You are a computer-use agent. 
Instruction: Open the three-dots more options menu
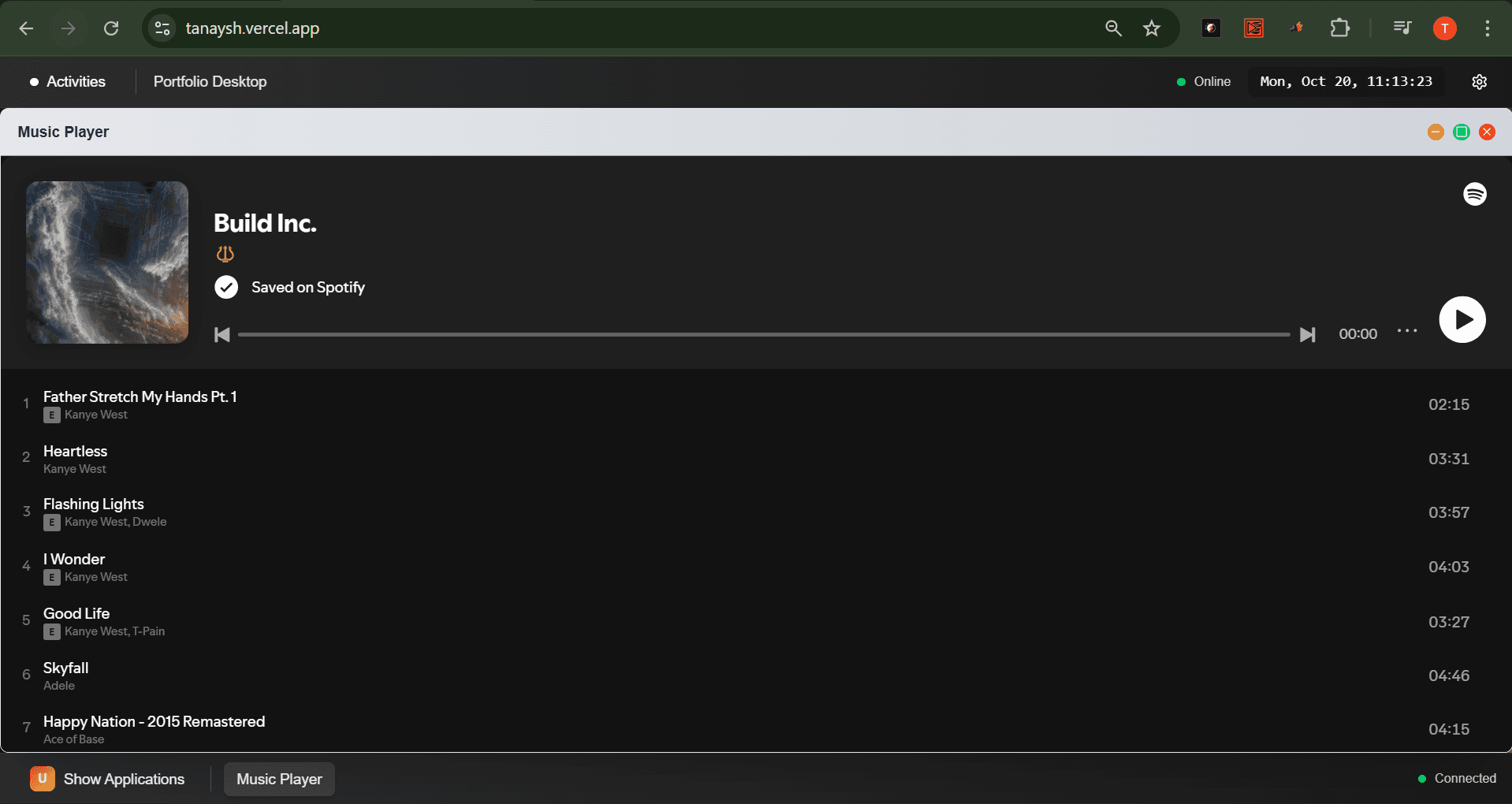click(x=1406, y=331)
